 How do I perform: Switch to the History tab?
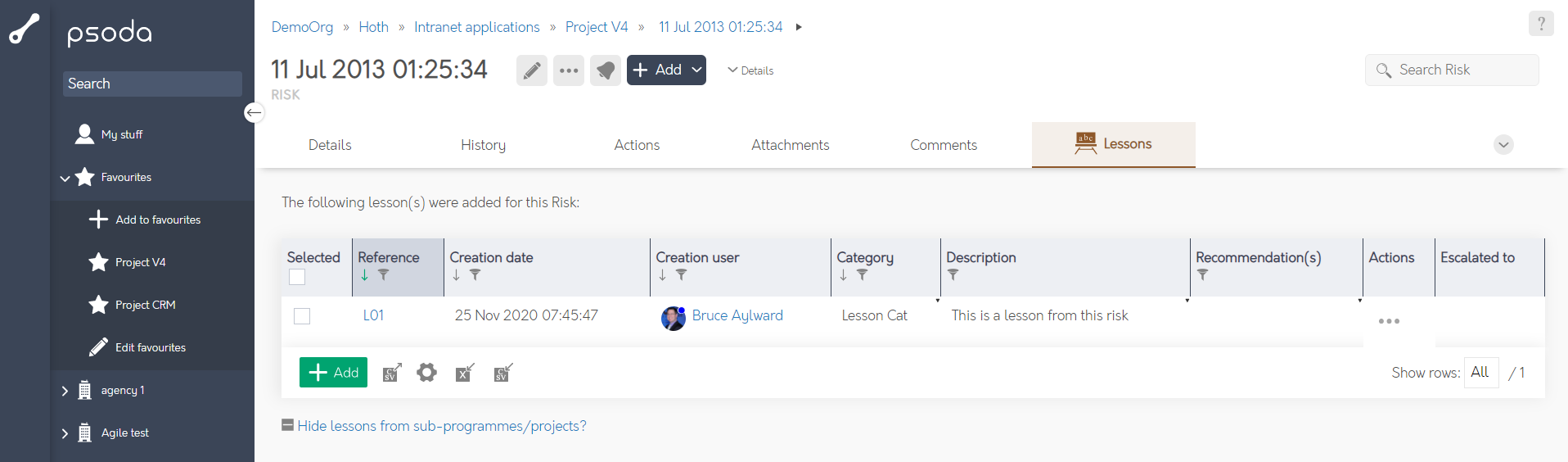tap(483, 145)
